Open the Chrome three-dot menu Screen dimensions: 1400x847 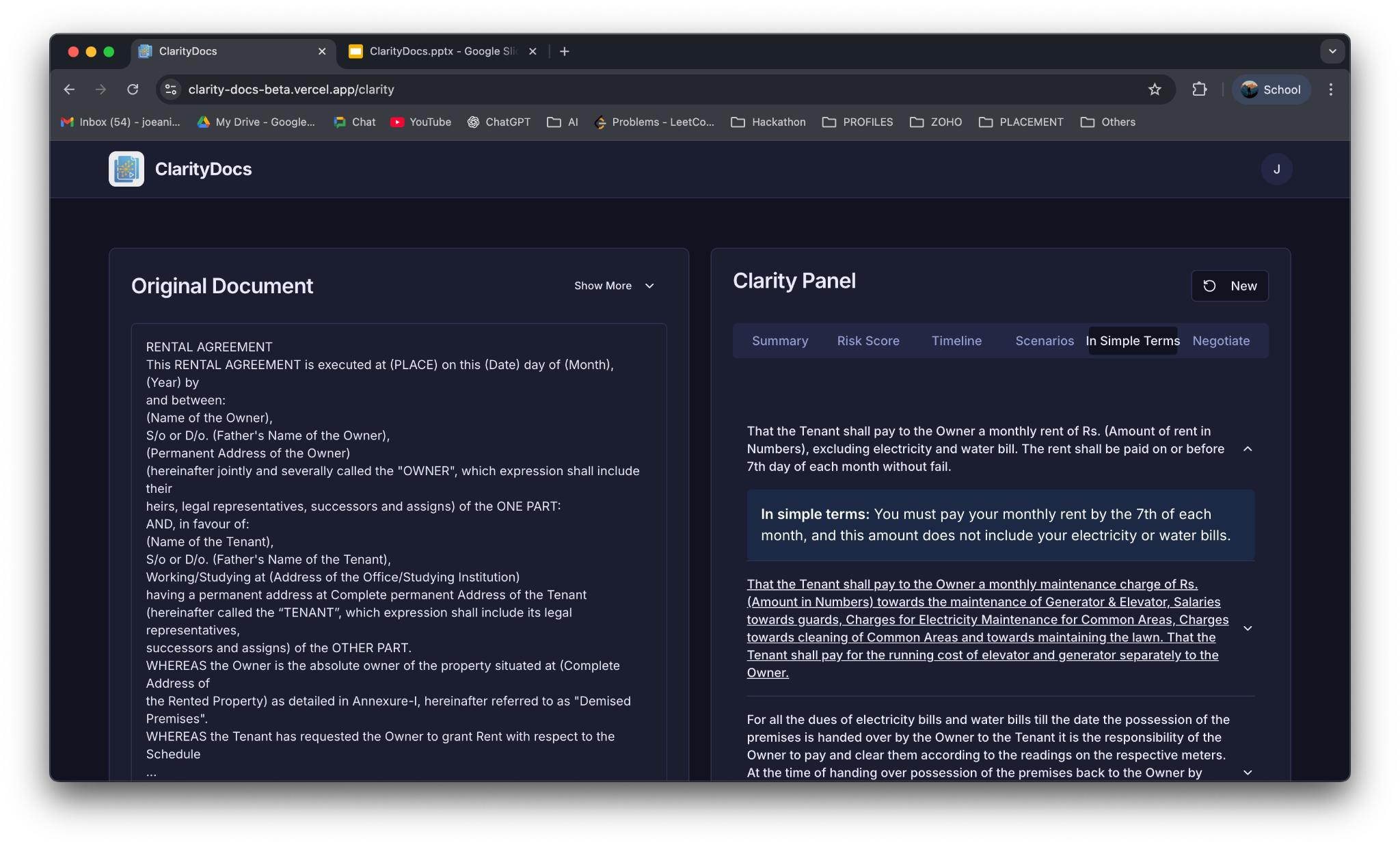coord(1330,90)
